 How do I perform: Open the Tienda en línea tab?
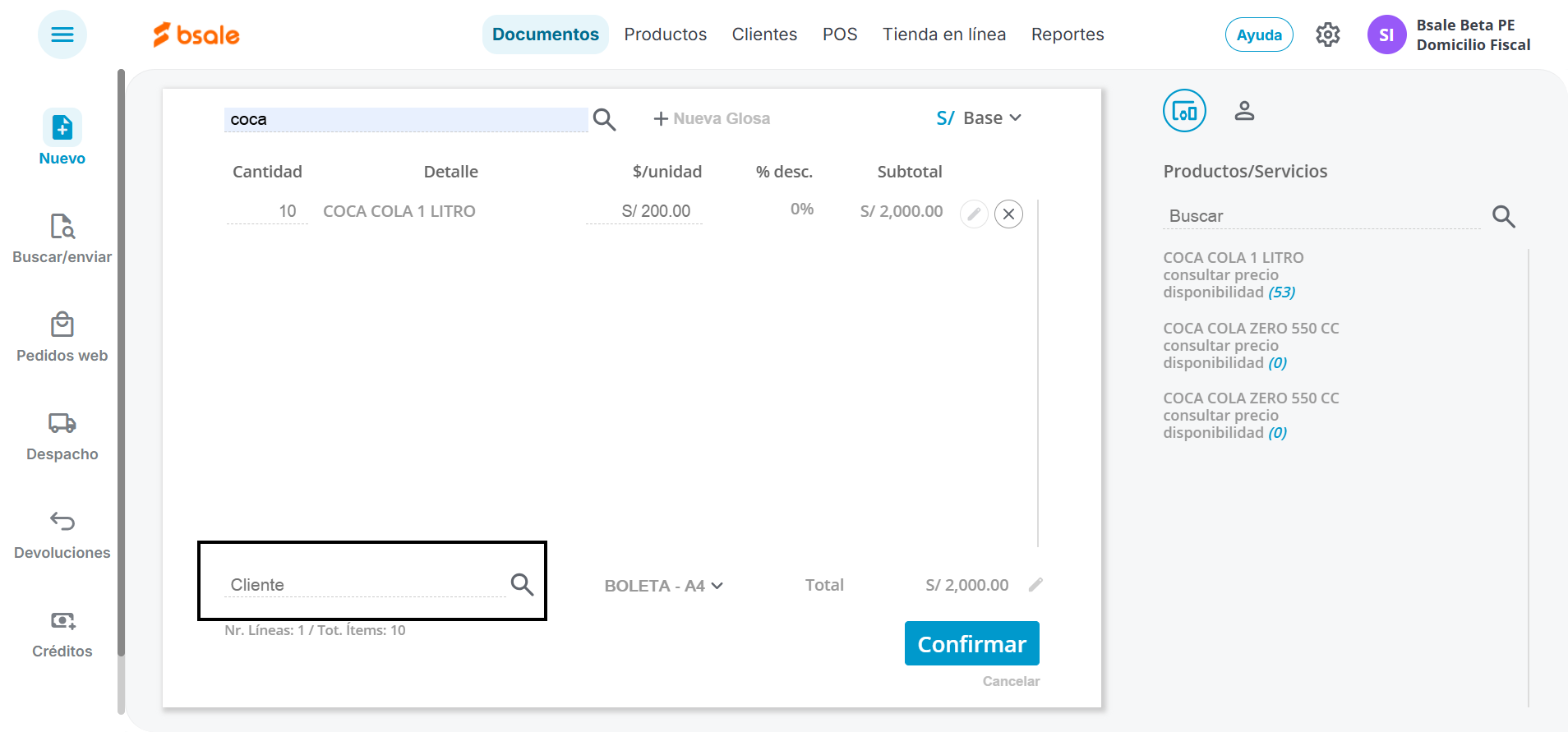point(944,35)
